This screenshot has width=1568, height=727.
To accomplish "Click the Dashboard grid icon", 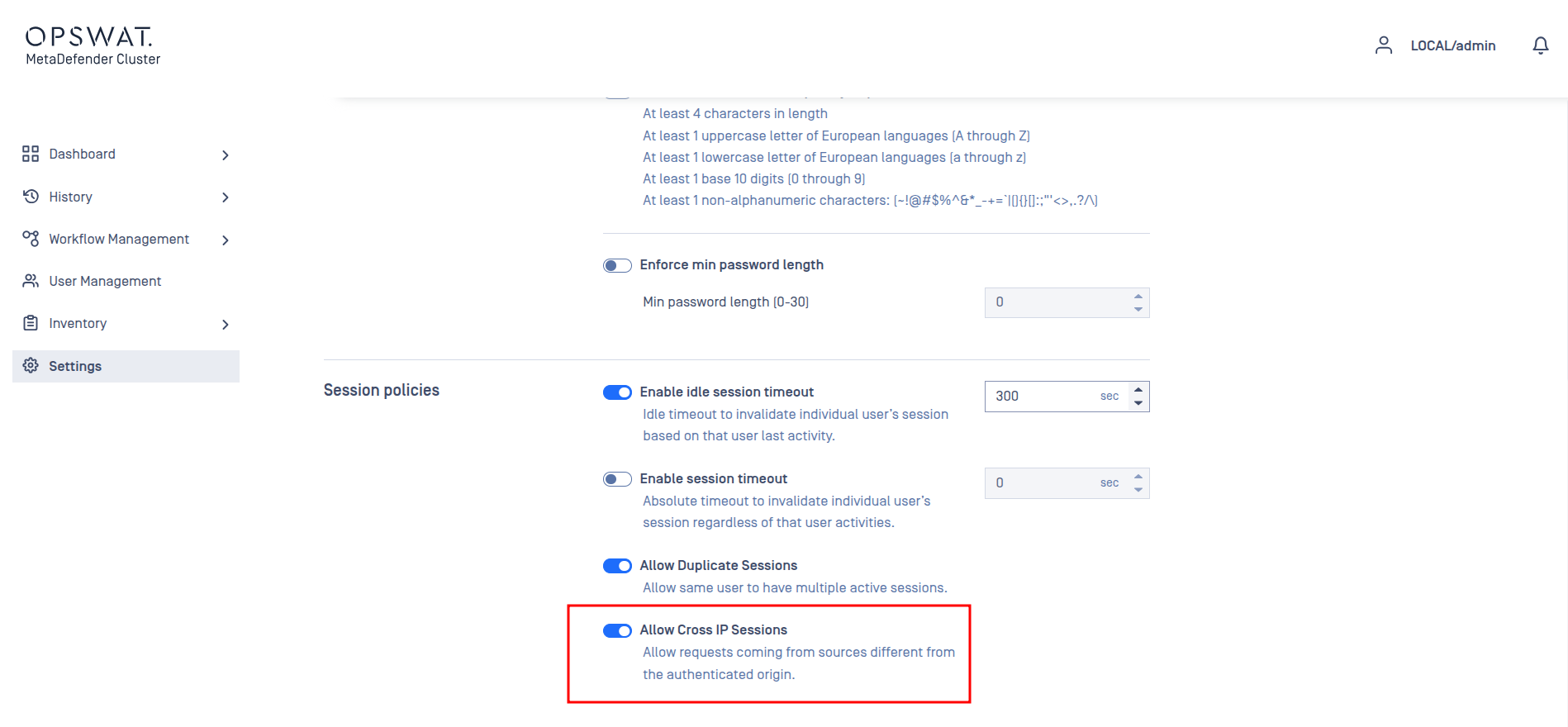I will coord(31,154).
